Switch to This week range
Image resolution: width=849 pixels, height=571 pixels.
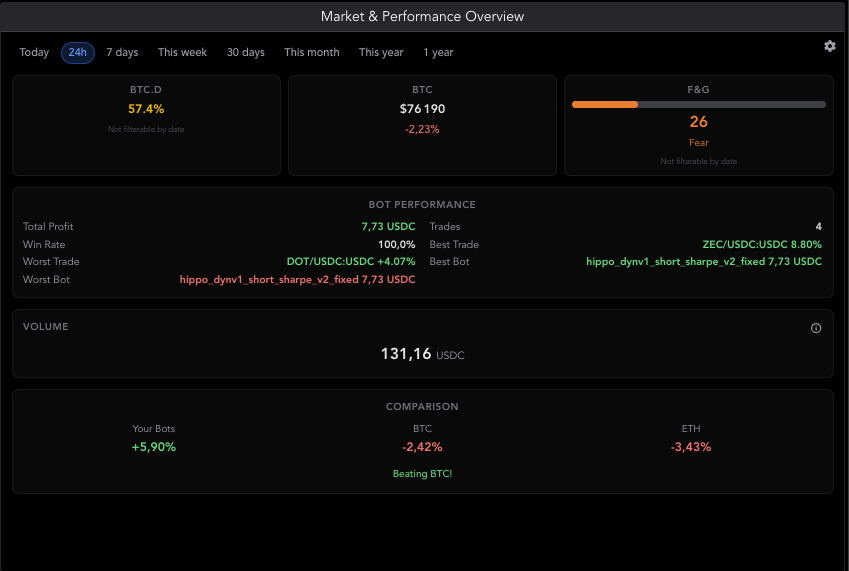click(x=182, y=52)
